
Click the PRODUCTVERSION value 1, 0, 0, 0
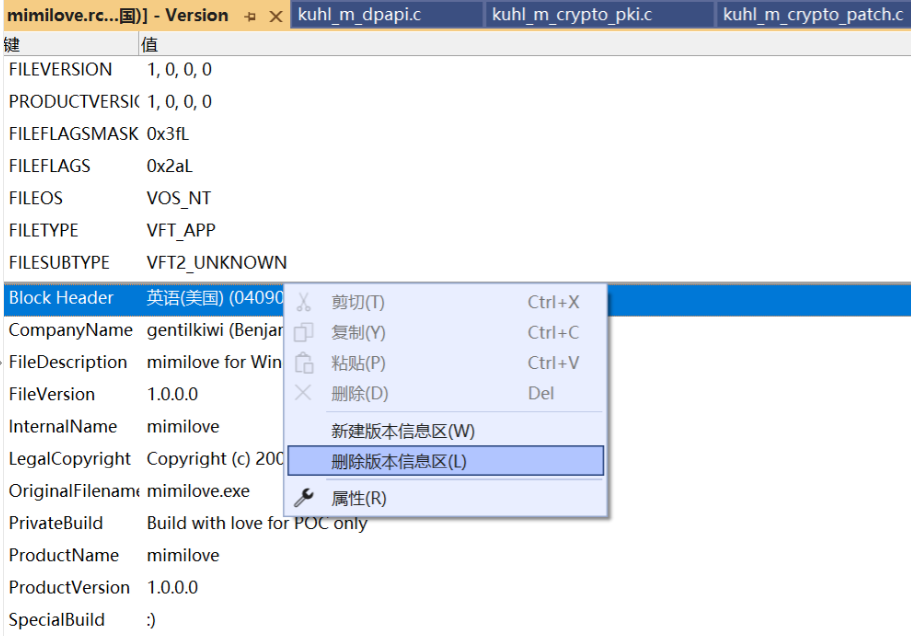[179, 102]
